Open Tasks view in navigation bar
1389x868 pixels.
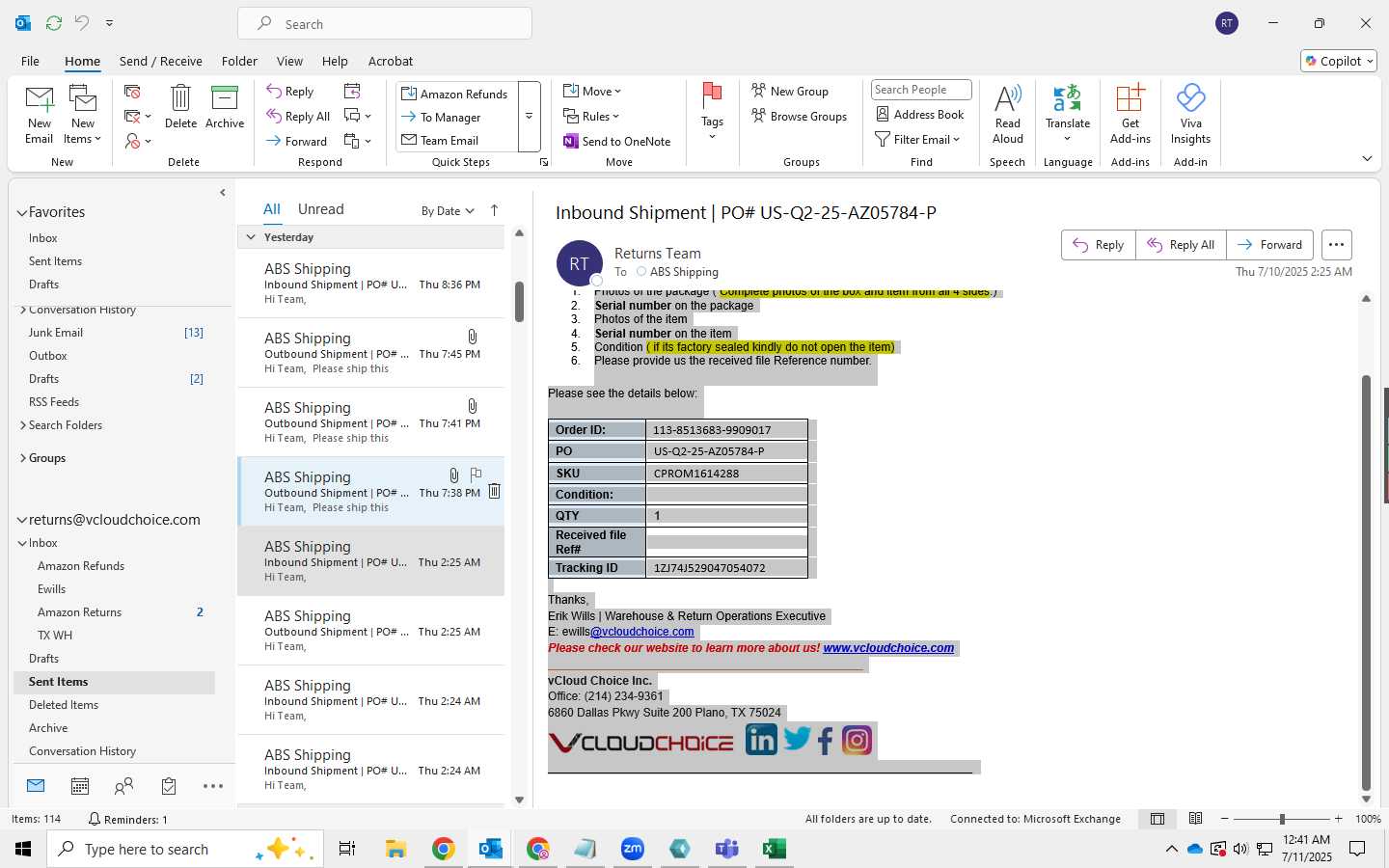pos(169,786)
